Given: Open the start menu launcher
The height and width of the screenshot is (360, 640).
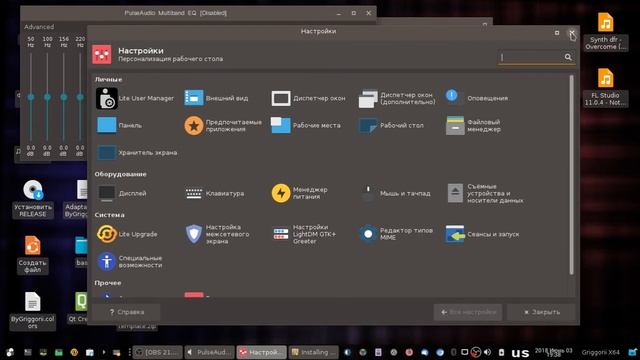Looking at the screenshot, I should tap(10, 352).
